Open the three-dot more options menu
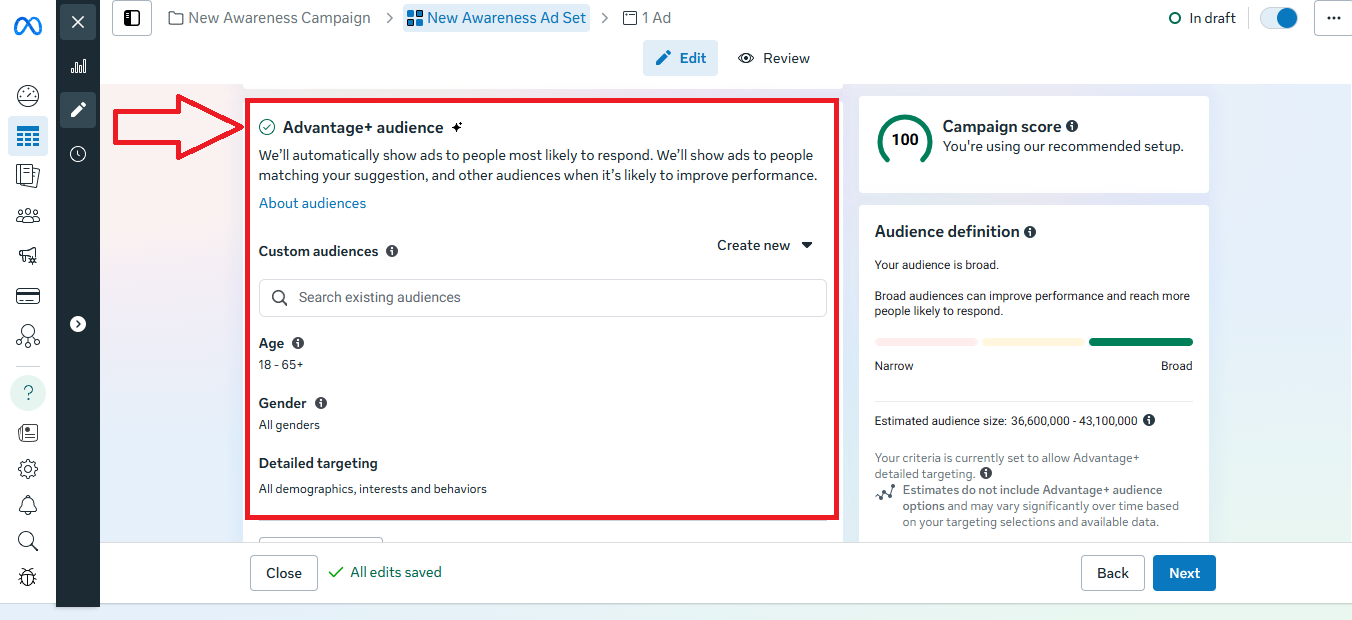Screen dimensions: 1352x620 [x=1333, y=18]
